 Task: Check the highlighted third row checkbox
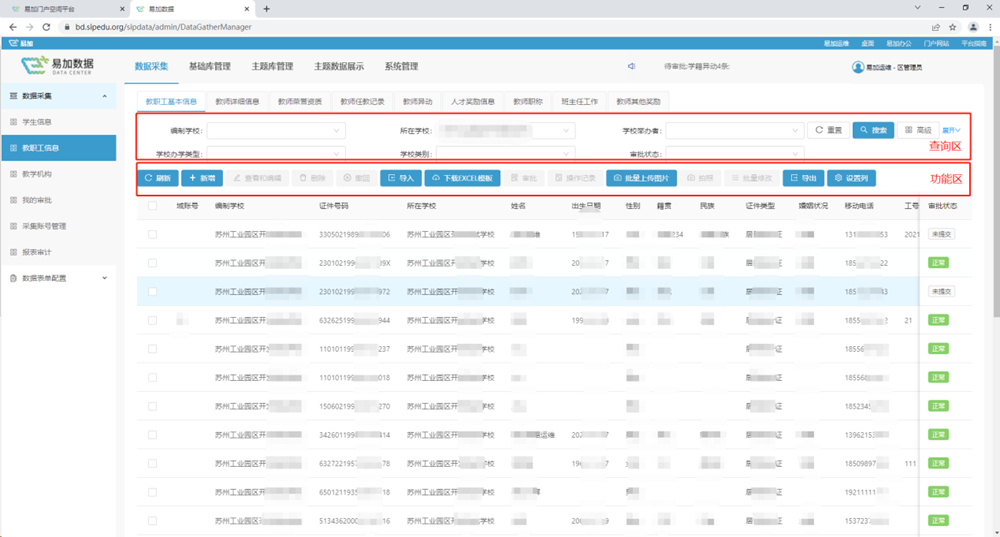click(x=153, y=291)
